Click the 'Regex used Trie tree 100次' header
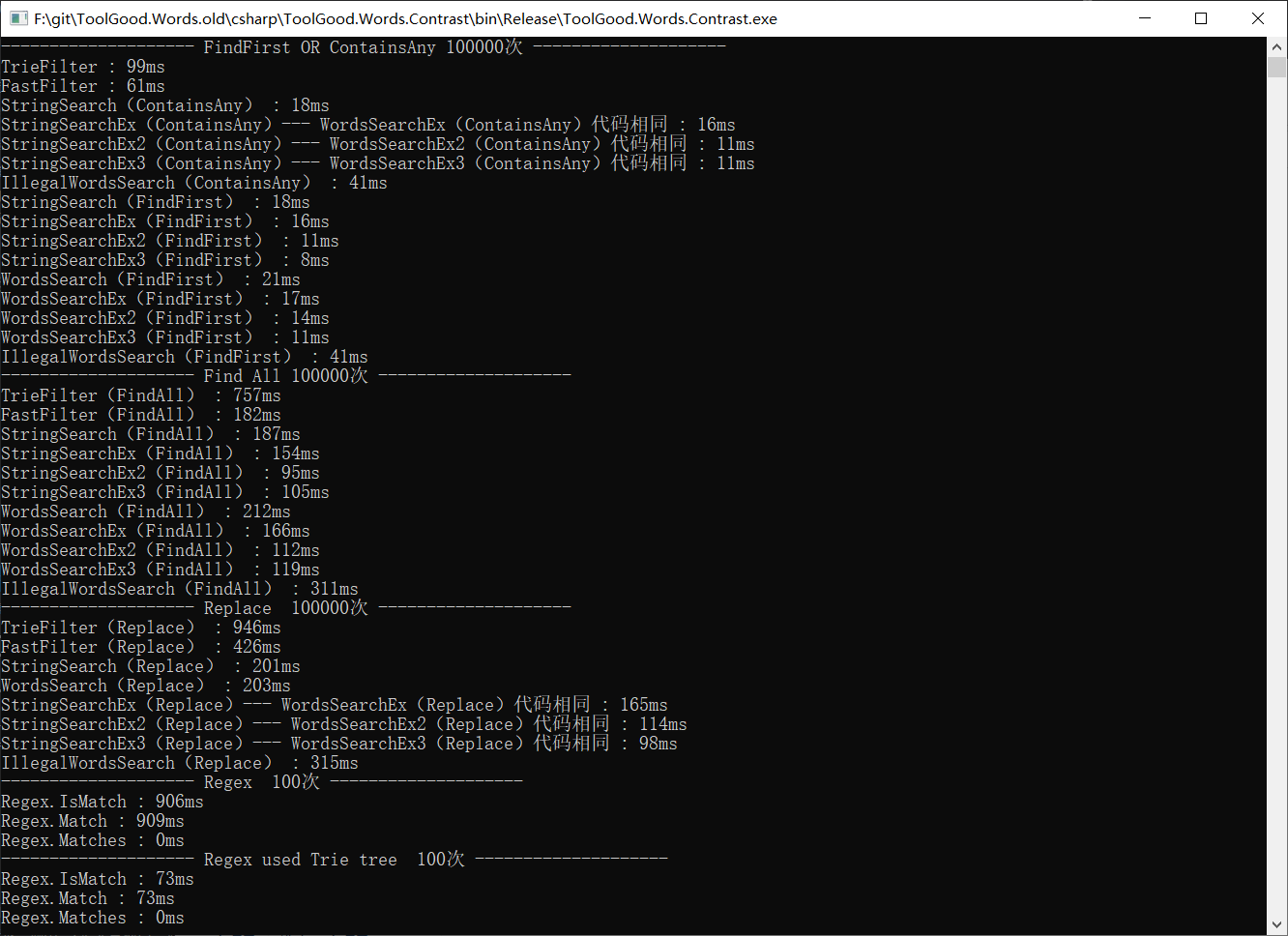Screen dimensions: 1288x936 335,860
